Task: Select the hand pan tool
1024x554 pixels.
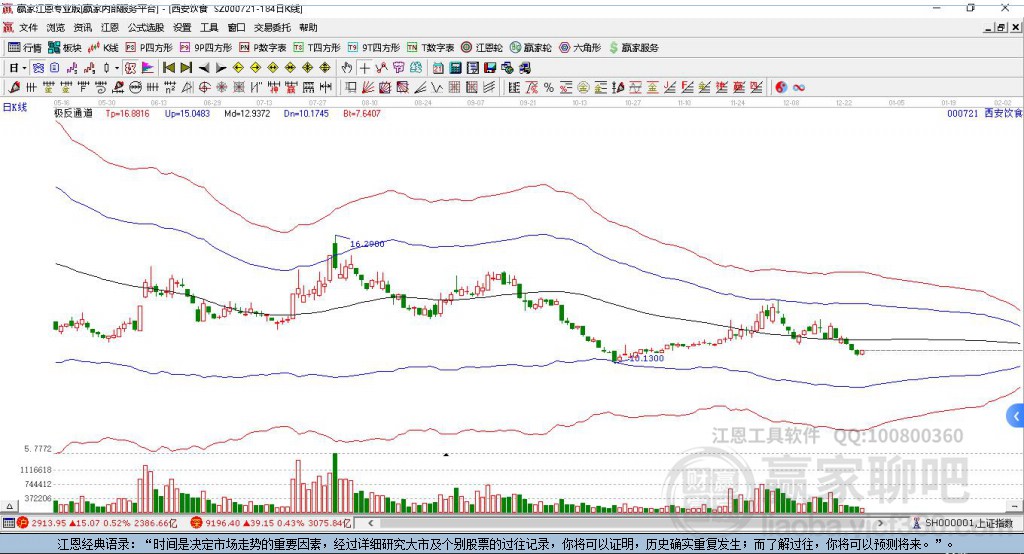Action: click(347, 68)
